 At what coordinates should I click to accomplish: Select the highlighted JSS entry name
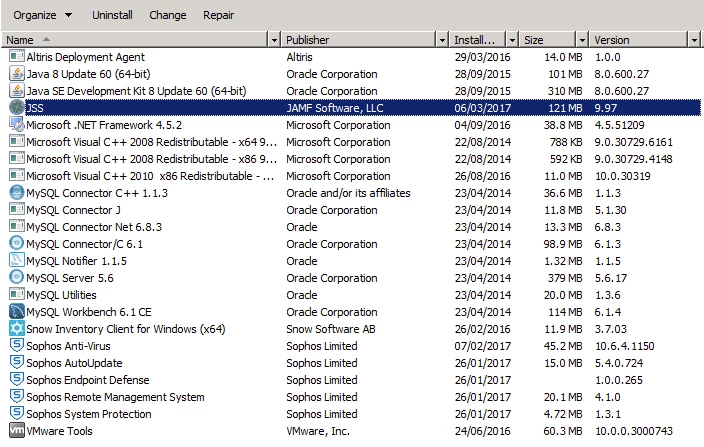pyautogui.click(x=35, y=108)
